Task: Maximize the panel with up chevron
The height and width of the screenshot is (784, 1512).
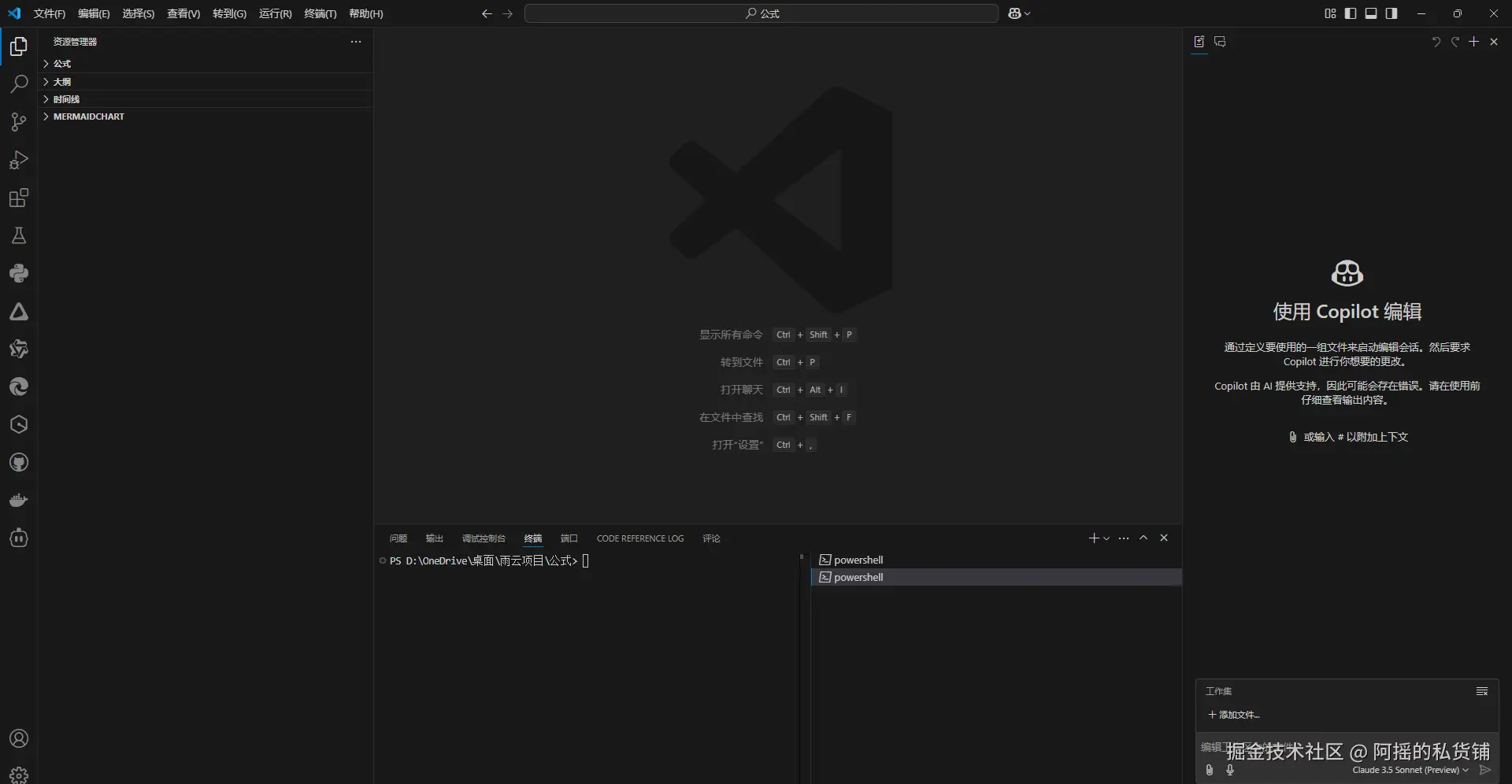Action: tap(1143, 538)
